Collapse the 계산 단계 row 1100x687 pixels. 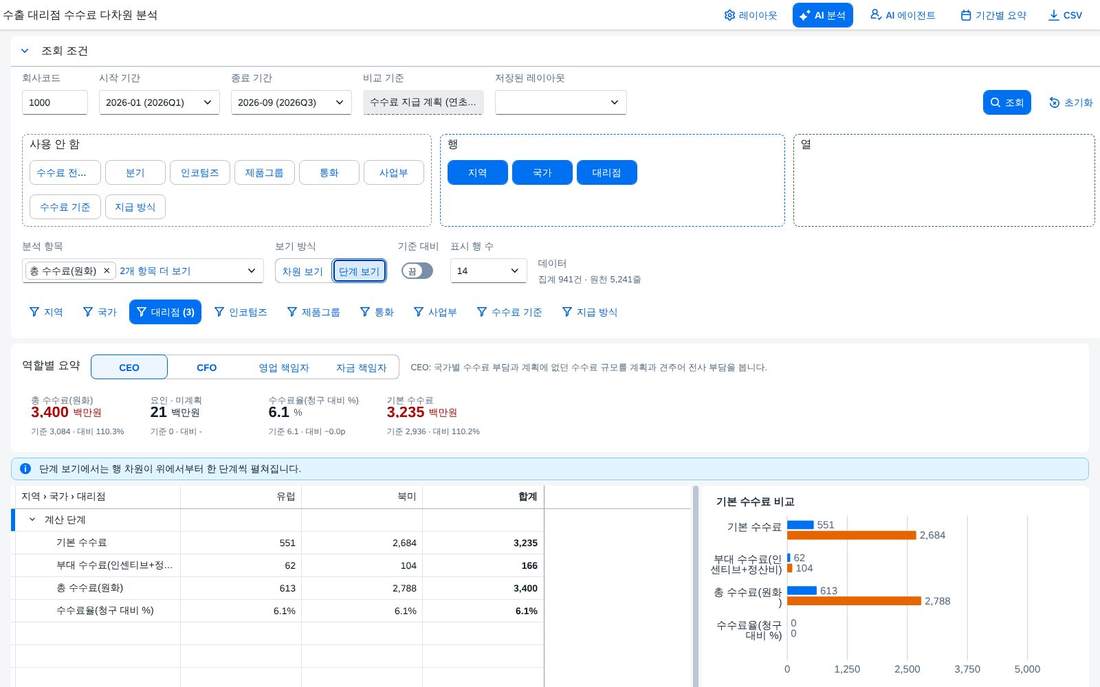tap(32, 520)
